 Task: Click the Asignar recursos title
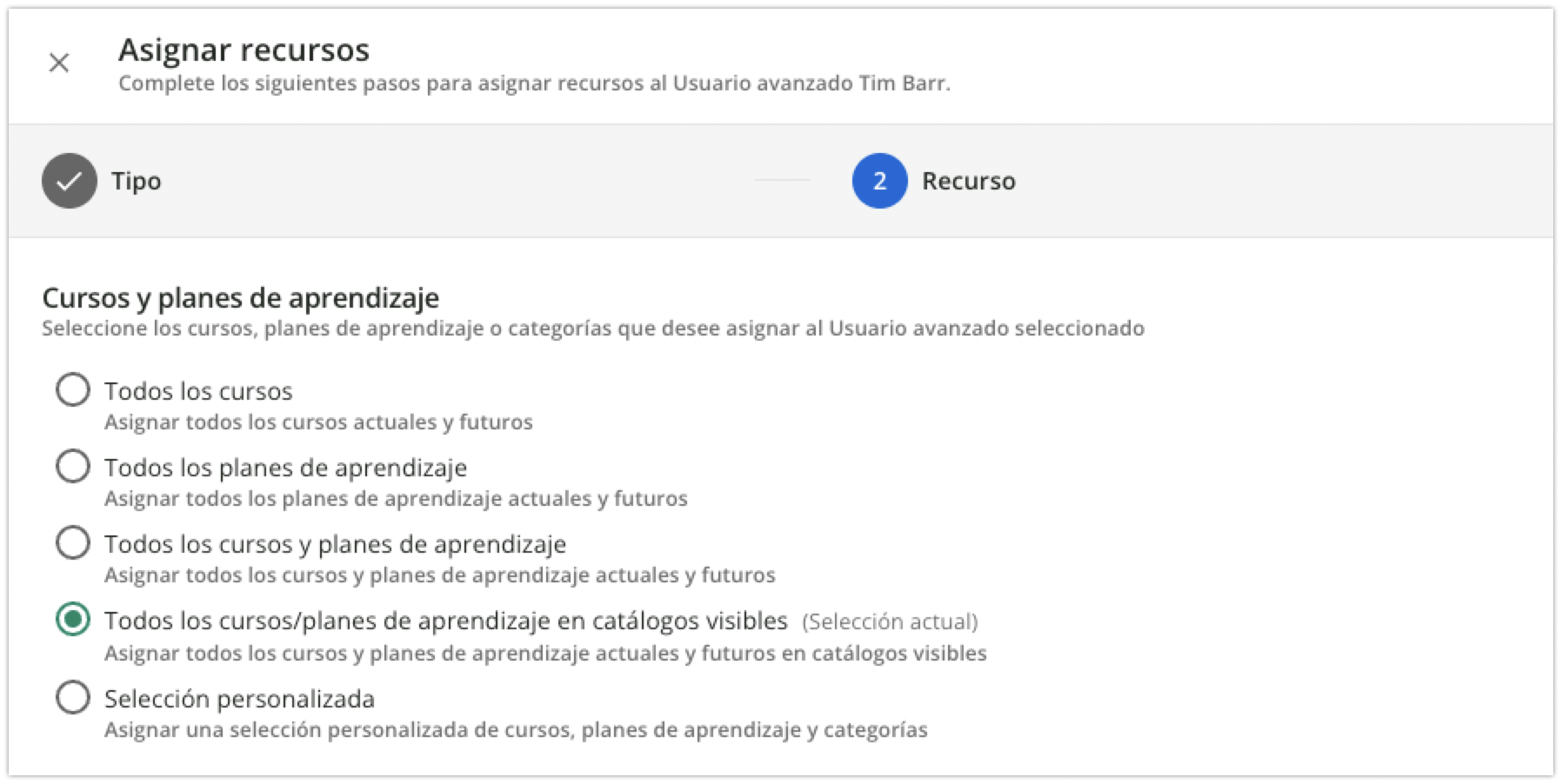pos(244,50)
